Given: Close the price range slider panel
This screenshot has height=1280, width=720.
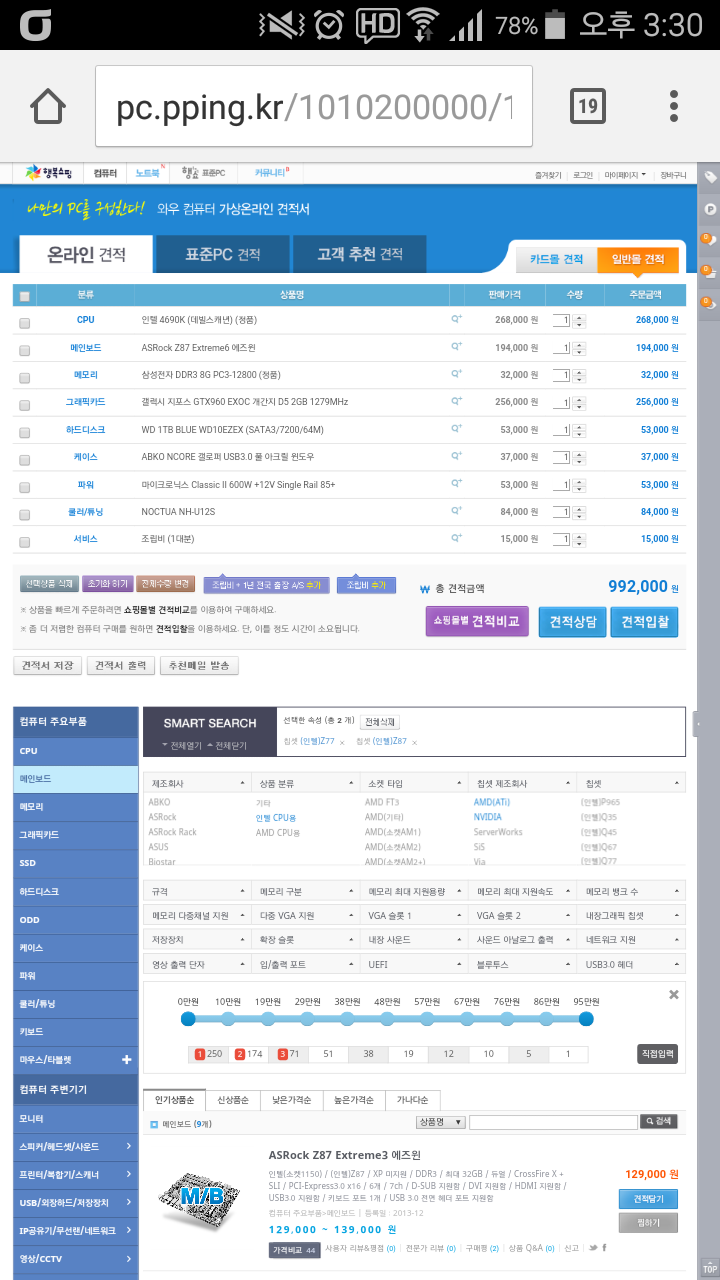Looking at the screenshot, I should (674, 995).
